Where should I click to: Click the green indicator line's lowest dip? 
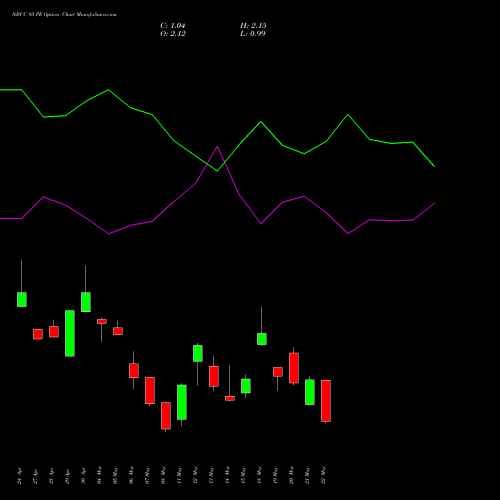coord(217,171)
